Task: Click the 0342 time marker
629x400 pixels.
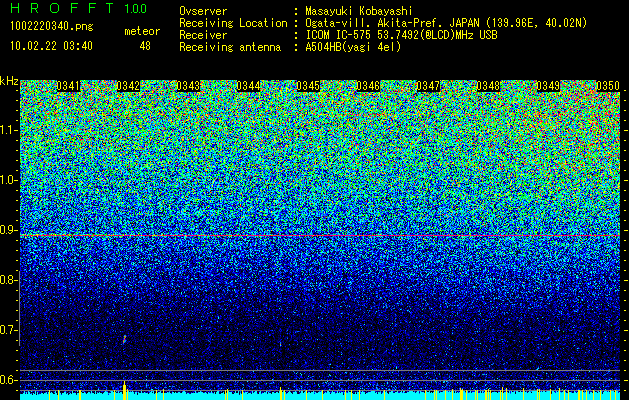Action: point(128,86)
